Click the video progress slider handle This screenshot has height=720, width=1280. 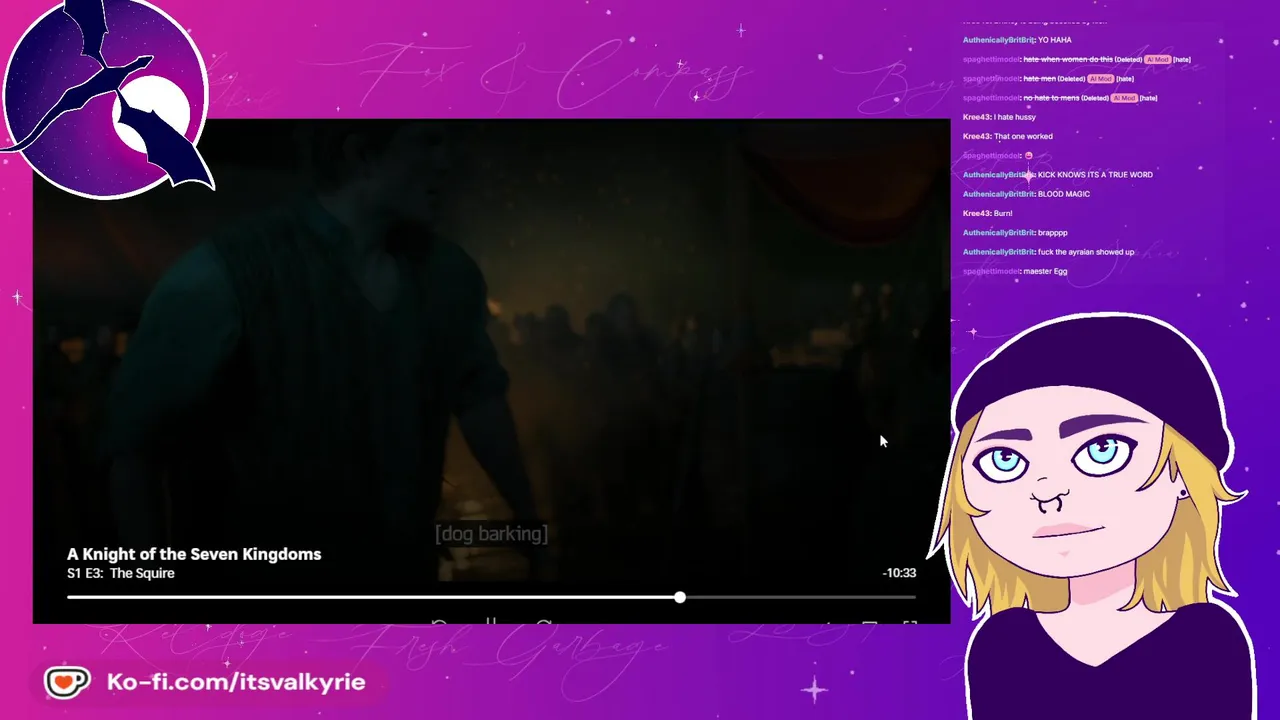[x=680, y=597]
